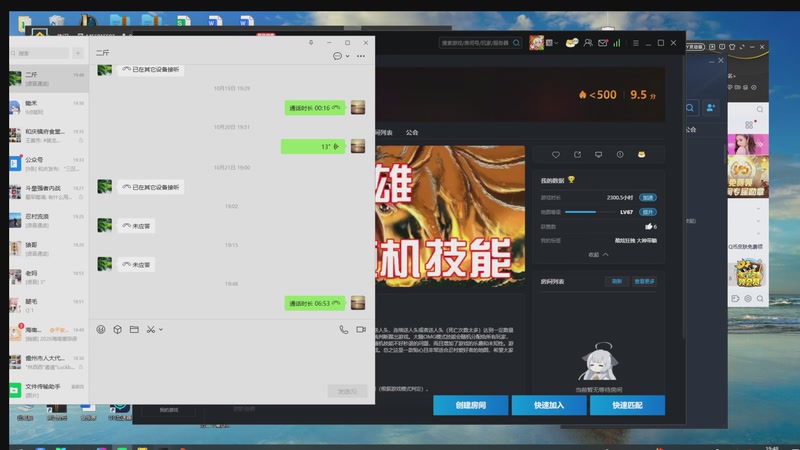The image size is (800, 450).
Task: Click the first 未应答 missed call message
Action: pyautogui.click(x=136, y=226)
